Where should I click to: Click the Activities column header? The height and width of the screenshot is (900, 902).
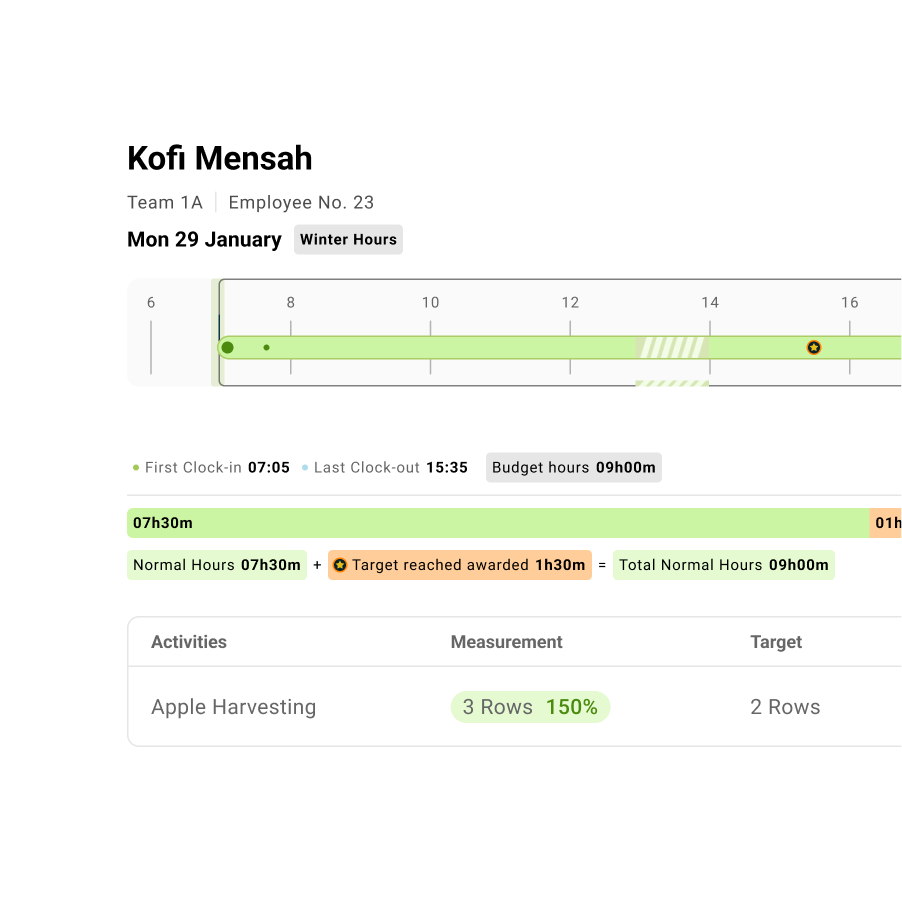click(189, 642)
